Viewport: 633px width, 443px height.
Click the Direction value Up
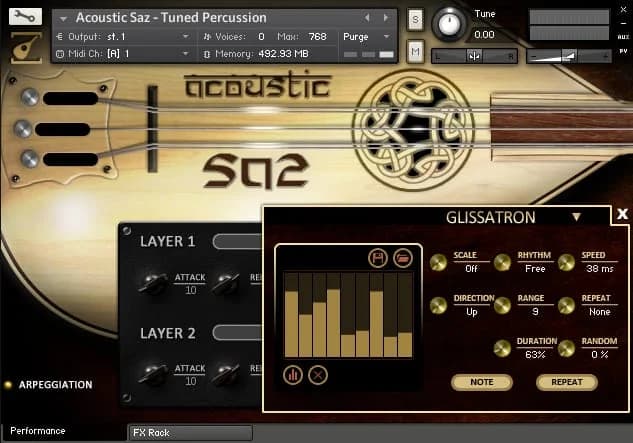(x=472, y=312)
